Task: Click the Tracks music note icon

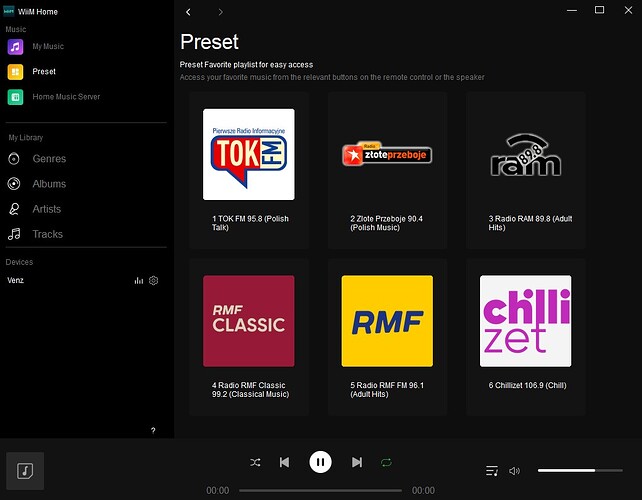Action: pos(14,234)
